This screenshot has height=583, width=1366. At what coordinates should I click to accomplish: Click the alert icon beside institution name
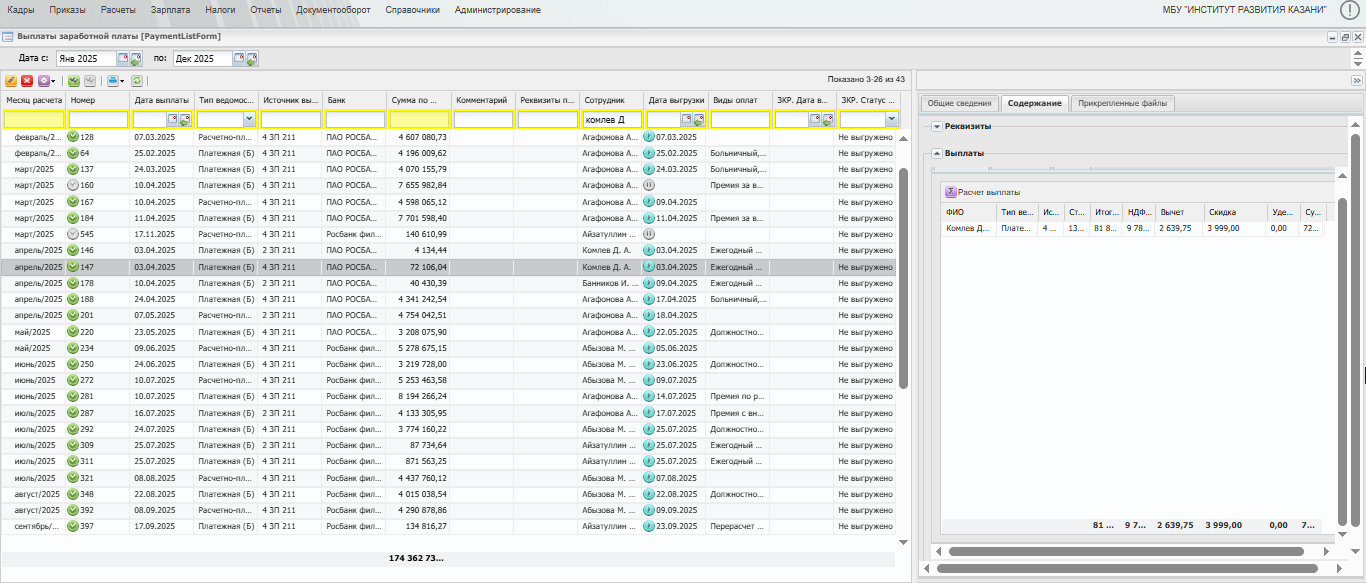[1349, 10]
